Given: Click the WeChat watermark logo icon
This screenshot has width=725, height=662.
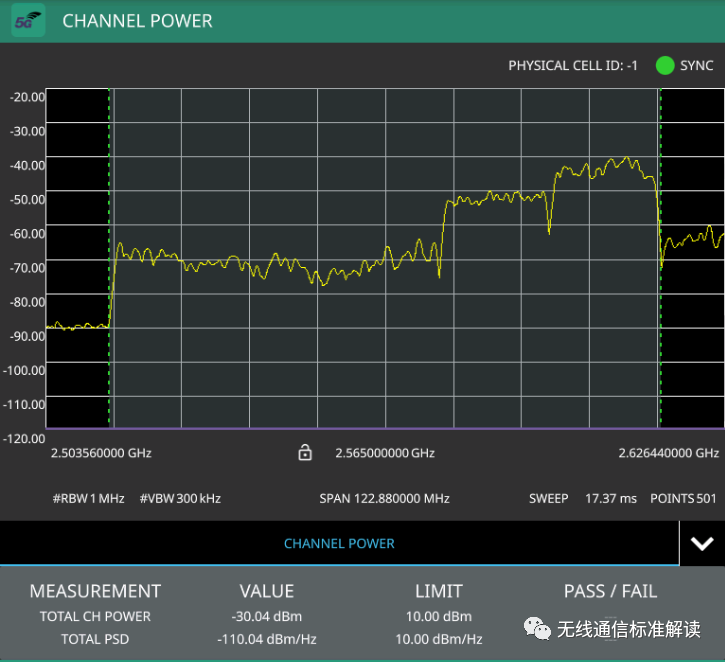Looking at the screenshot, I should coord(538,629).
